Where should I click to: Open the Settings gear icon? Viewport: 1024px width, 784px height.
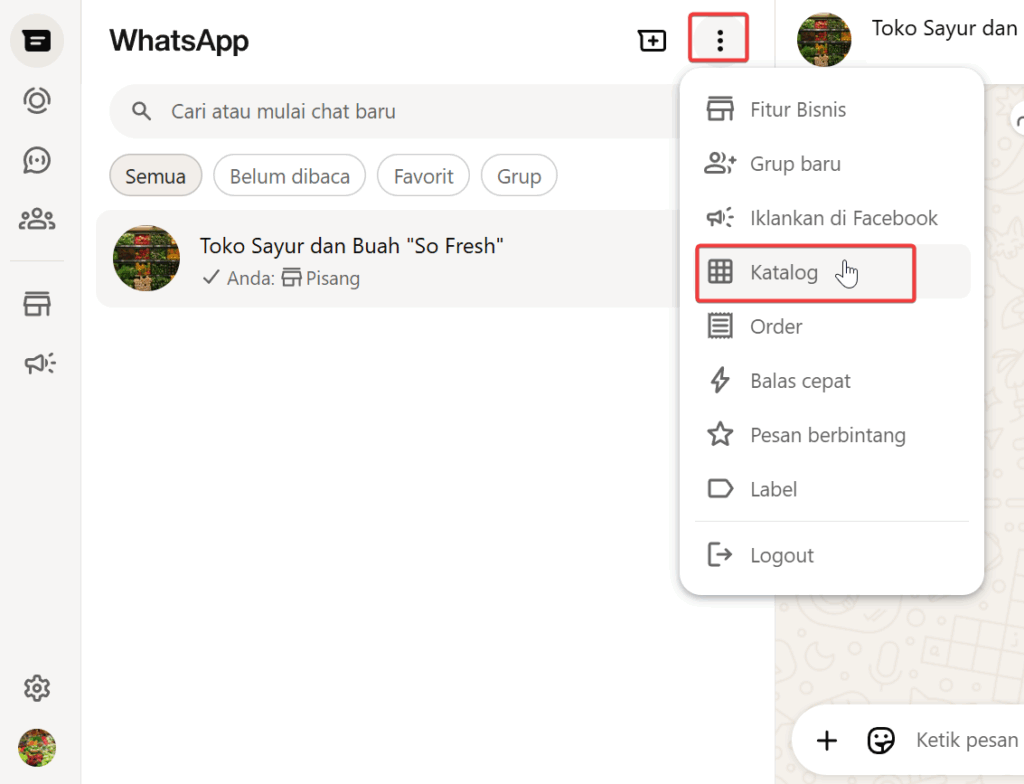click(x=37, y=688)
